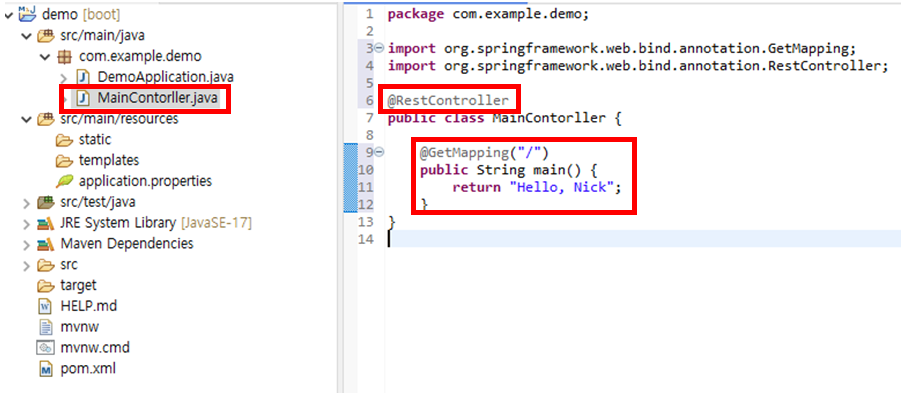Open DemoApplication.java from the tree
This screenshot has height=394, width=905.
pos(166,77)
